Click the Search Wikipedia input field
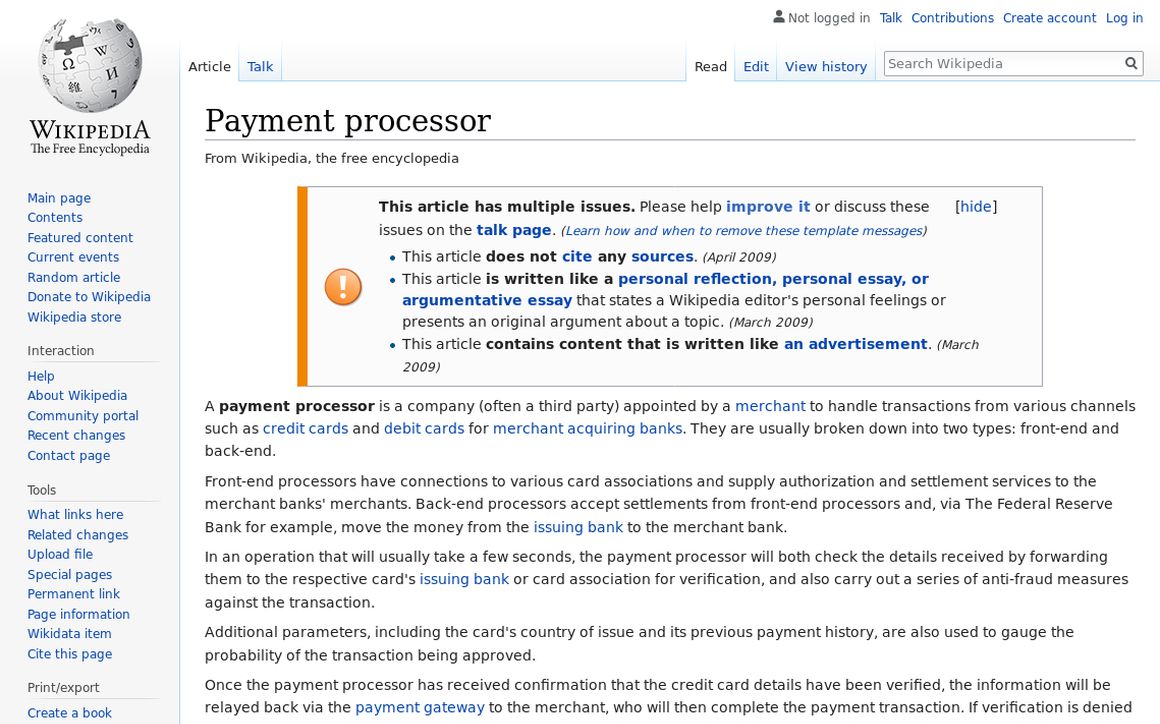 tap(1003, 64)
